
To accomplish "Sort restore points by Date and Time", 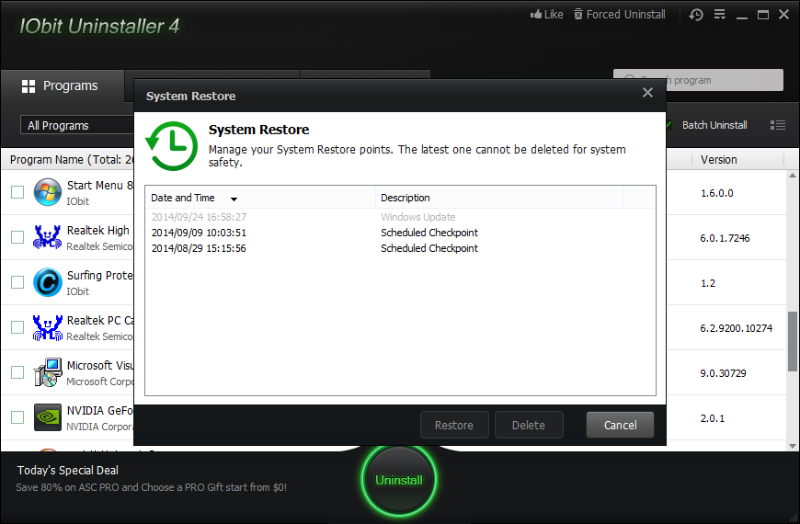I will coord(193,198).
